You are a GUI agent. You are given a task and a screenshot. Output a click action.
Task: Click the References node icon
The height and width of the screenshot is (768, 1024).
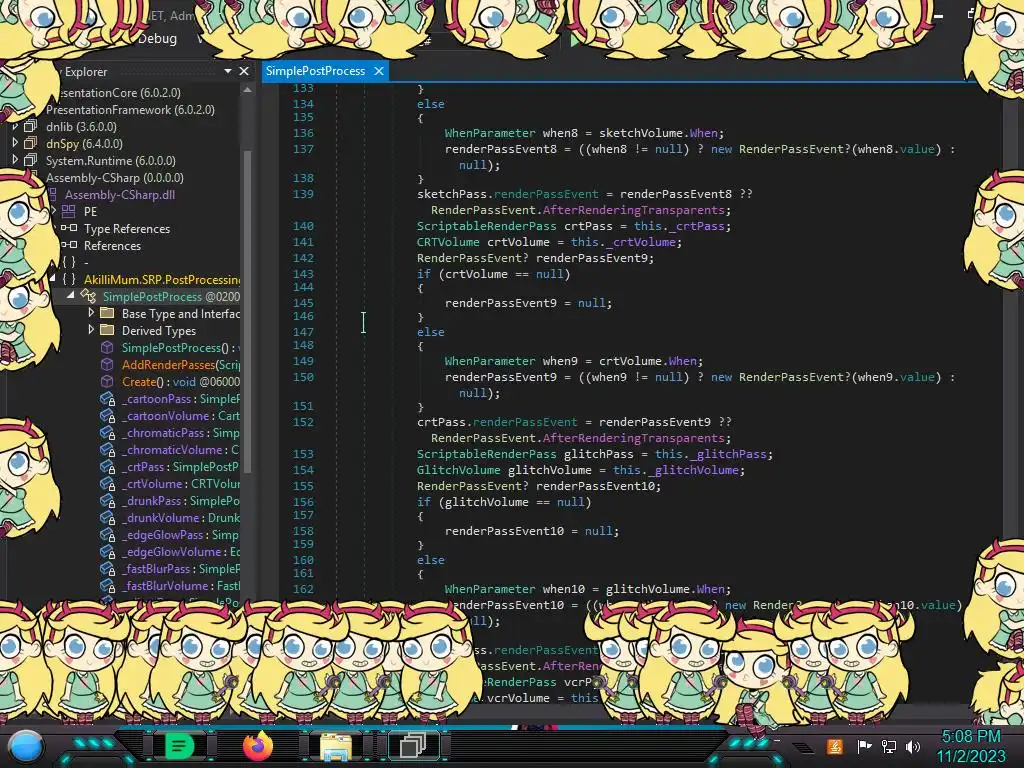[x=69, y=245]
